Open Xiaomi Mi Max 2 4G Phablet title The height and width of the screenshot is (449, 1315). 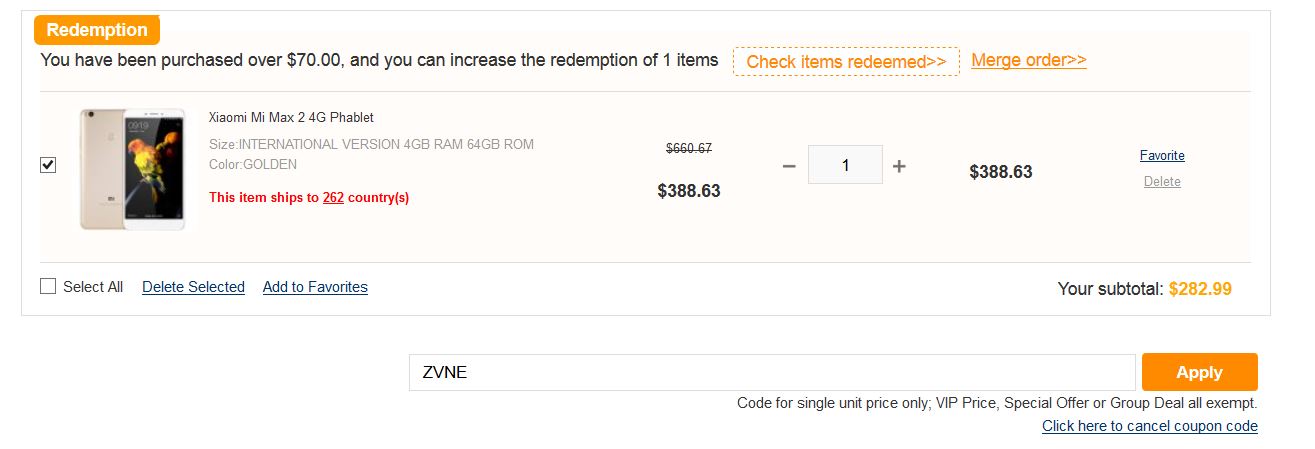pos(291,118)
